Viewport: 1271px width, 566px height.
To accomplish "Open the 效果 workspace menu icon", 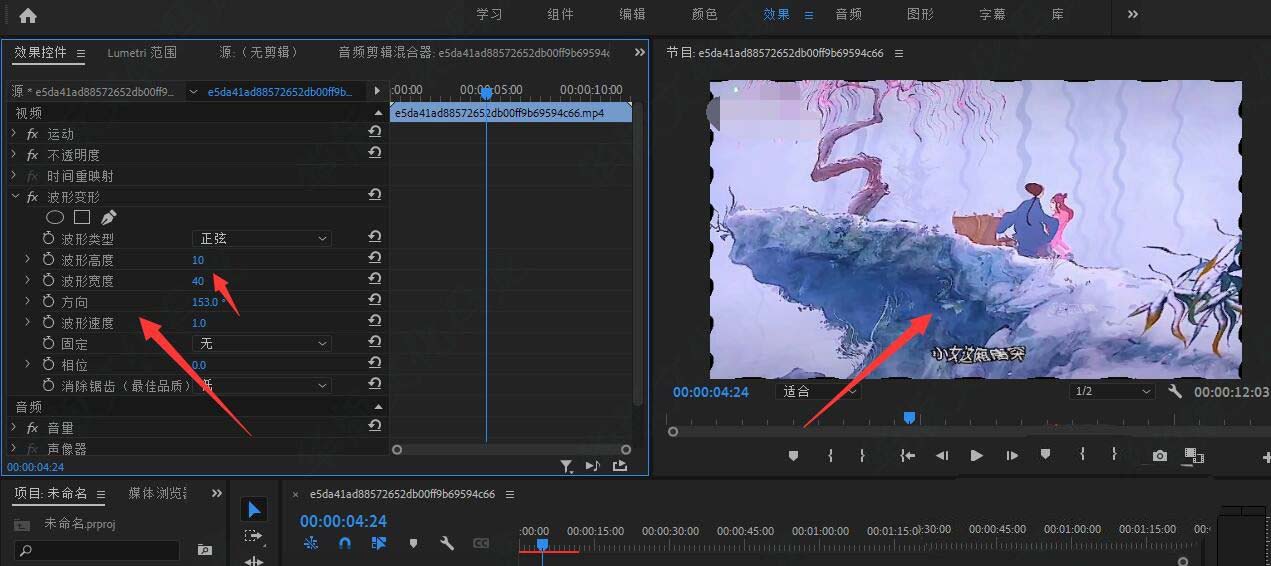I will pos(809,15).
